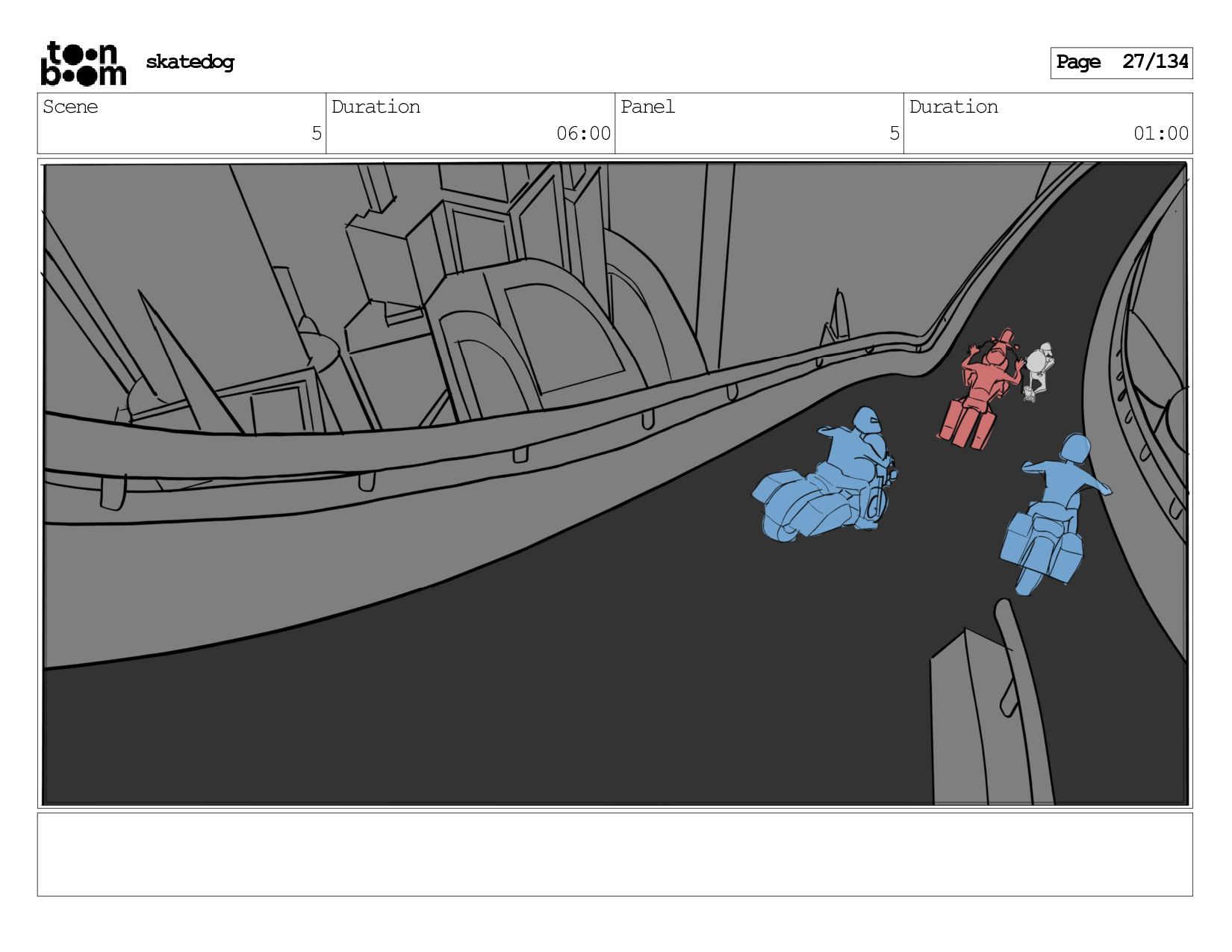1232x952 pixels.
Task: Click the panel number 5 value
Action: (894, 134)
